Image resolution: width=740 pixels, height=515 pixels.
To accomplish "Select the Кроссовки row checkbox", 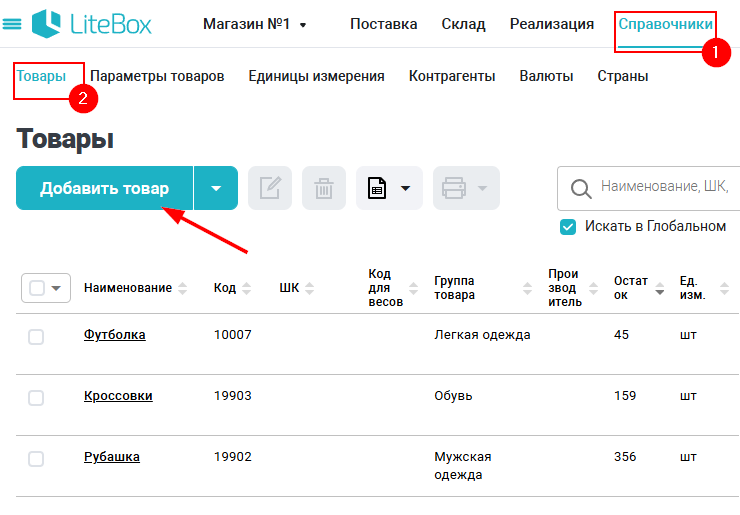I will [x=36, y=398].
